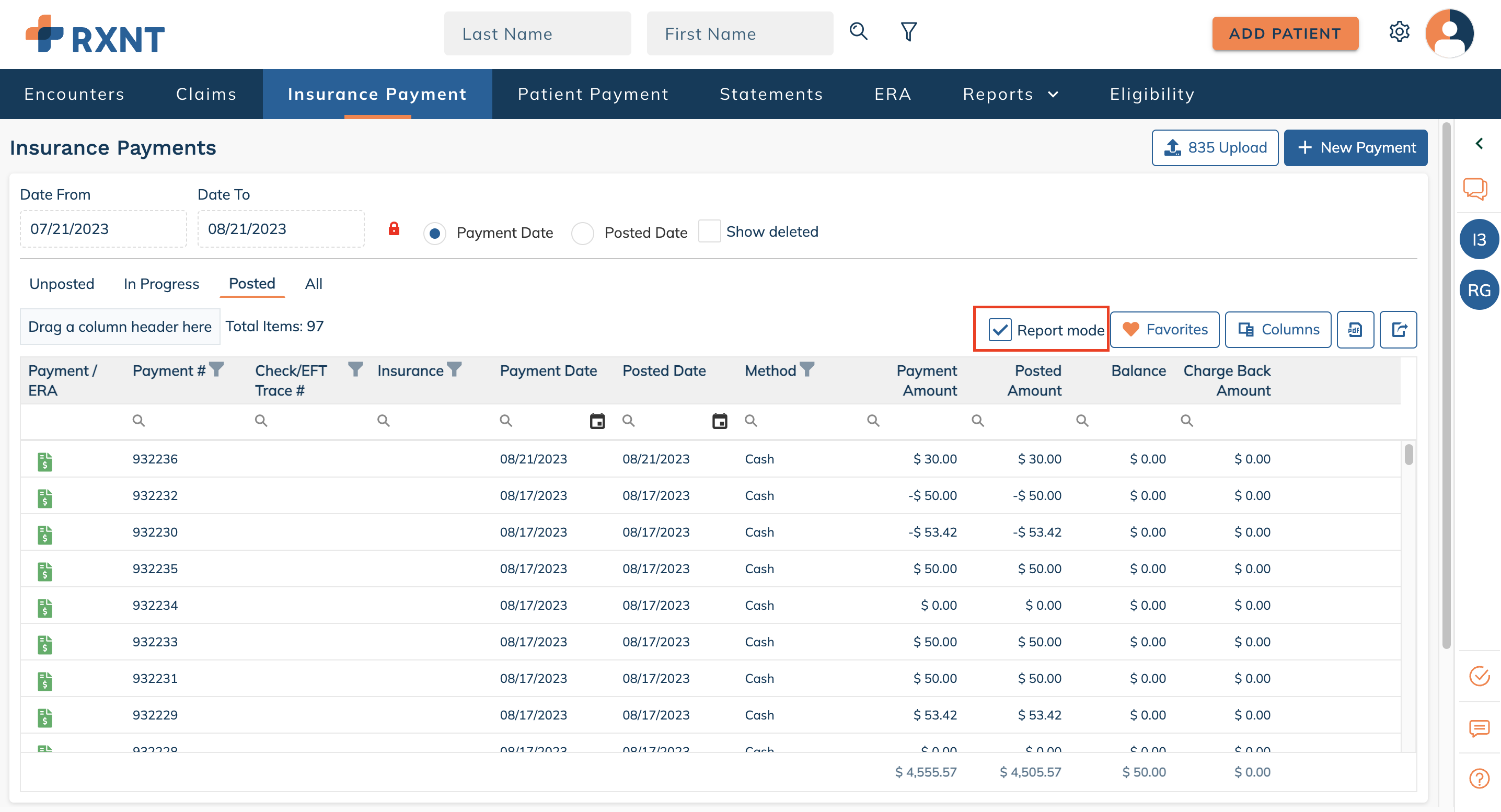Viewport: 1501px width, 812px height.
Task: Select the I3 user badge
Action: pyautogui.click(x=1479, y=239)
